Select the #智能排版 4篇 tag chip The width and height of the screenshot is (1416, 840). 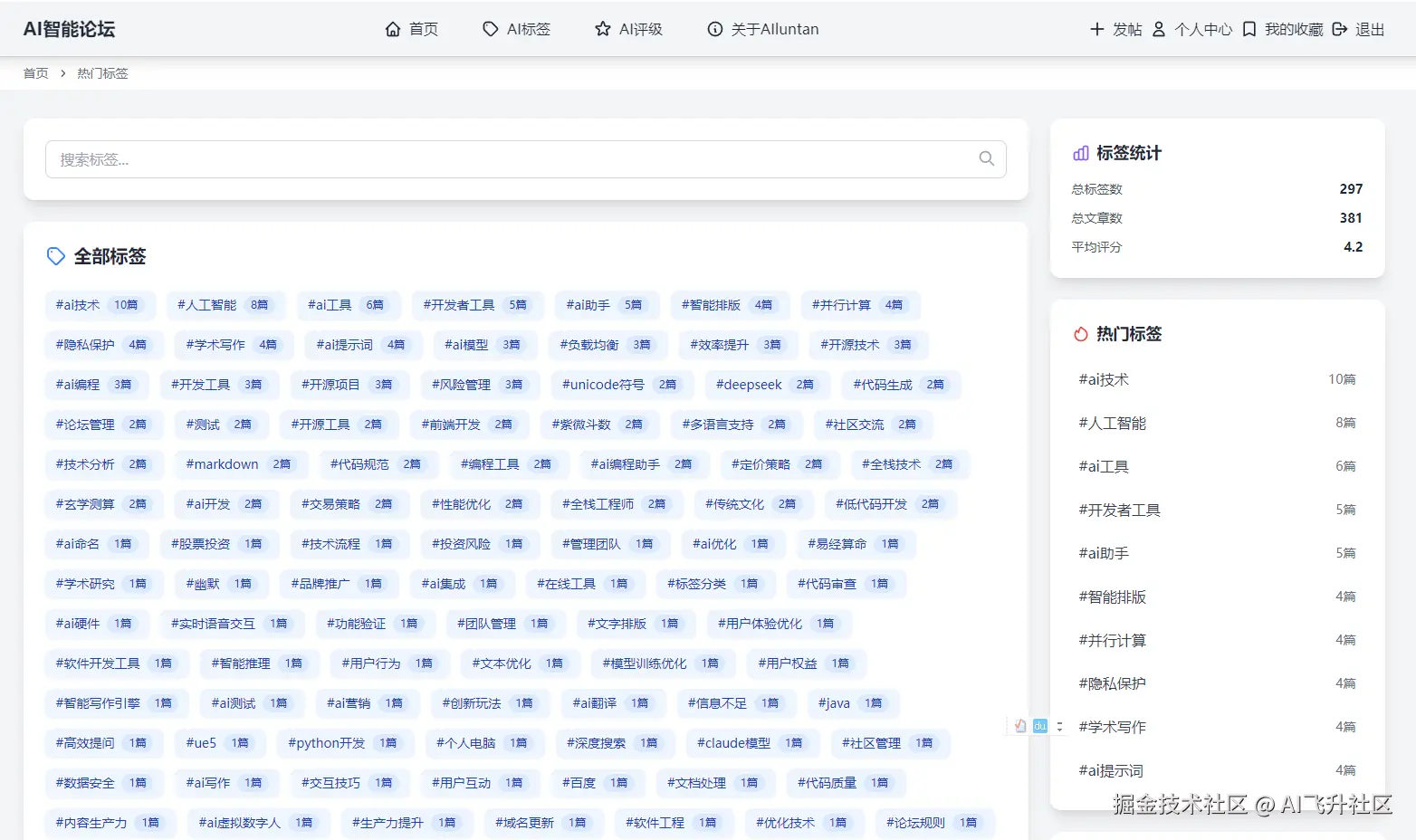point(730,305)
